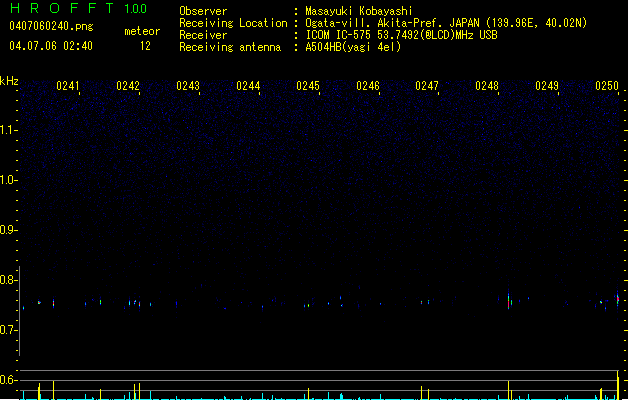Click the 0246 time axis marker
629x400 pixels.
click(x=368, y=86)
